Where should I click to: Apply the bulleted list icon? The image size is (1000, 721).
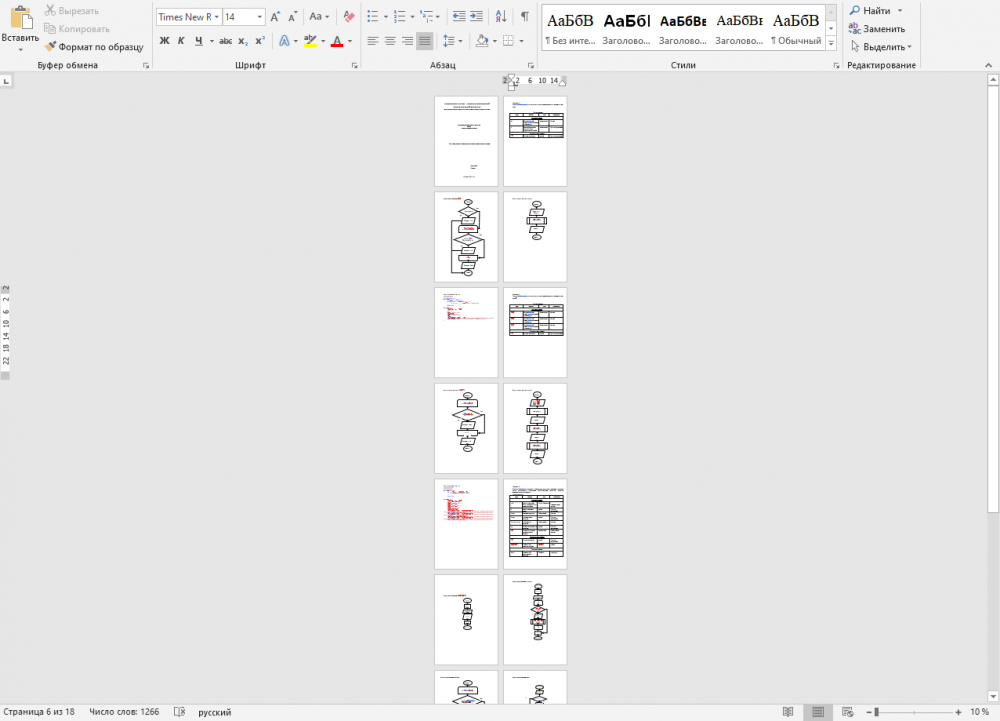click(372, 17)
